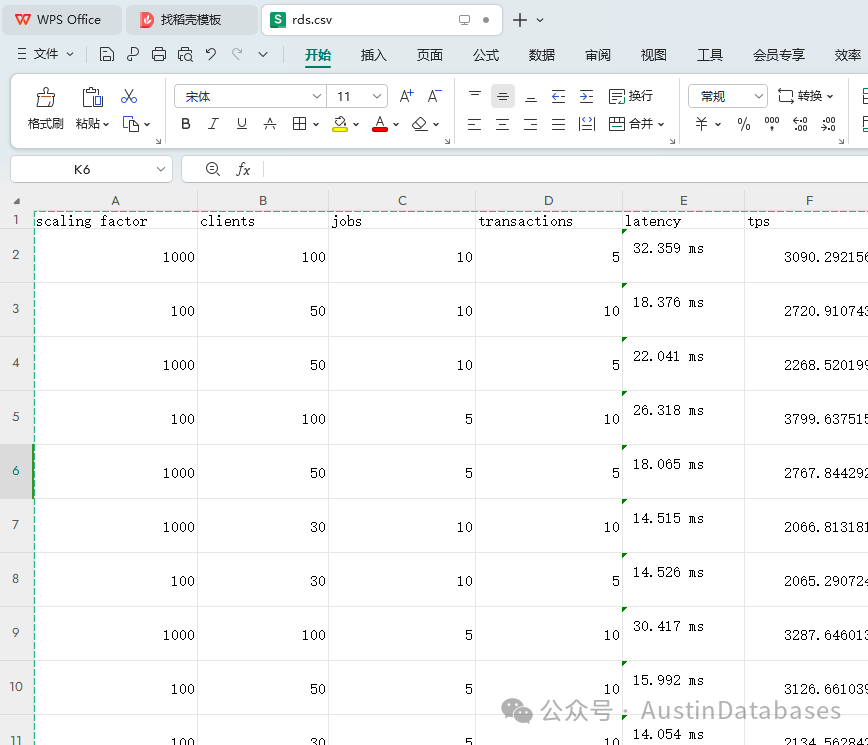Switch to the 视图 View tab
868x745 pixels.
point(653,55)
